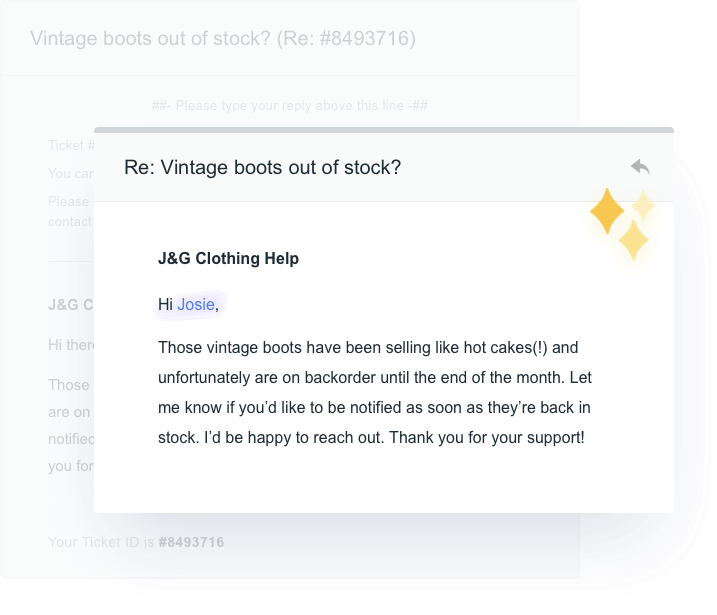The width and height of the screenshot is (717, 615).
Task: Click the reply arrow icon
Action: [640, 167]
